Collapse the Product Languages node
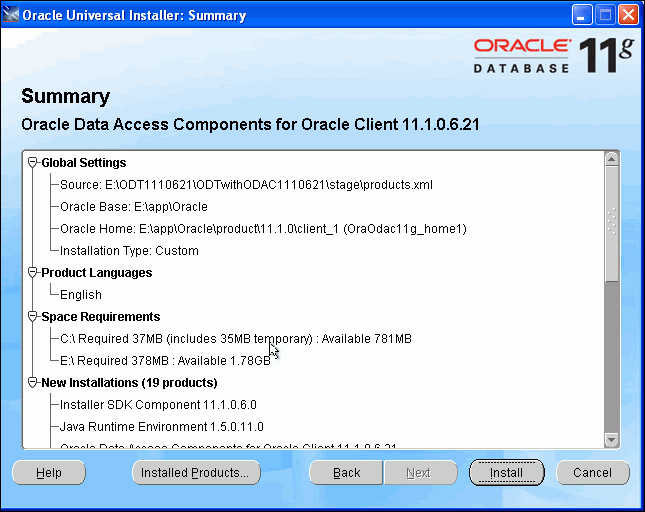Viewport: 645px width, 512px height. pyautogui.click(x=33, y=273)
